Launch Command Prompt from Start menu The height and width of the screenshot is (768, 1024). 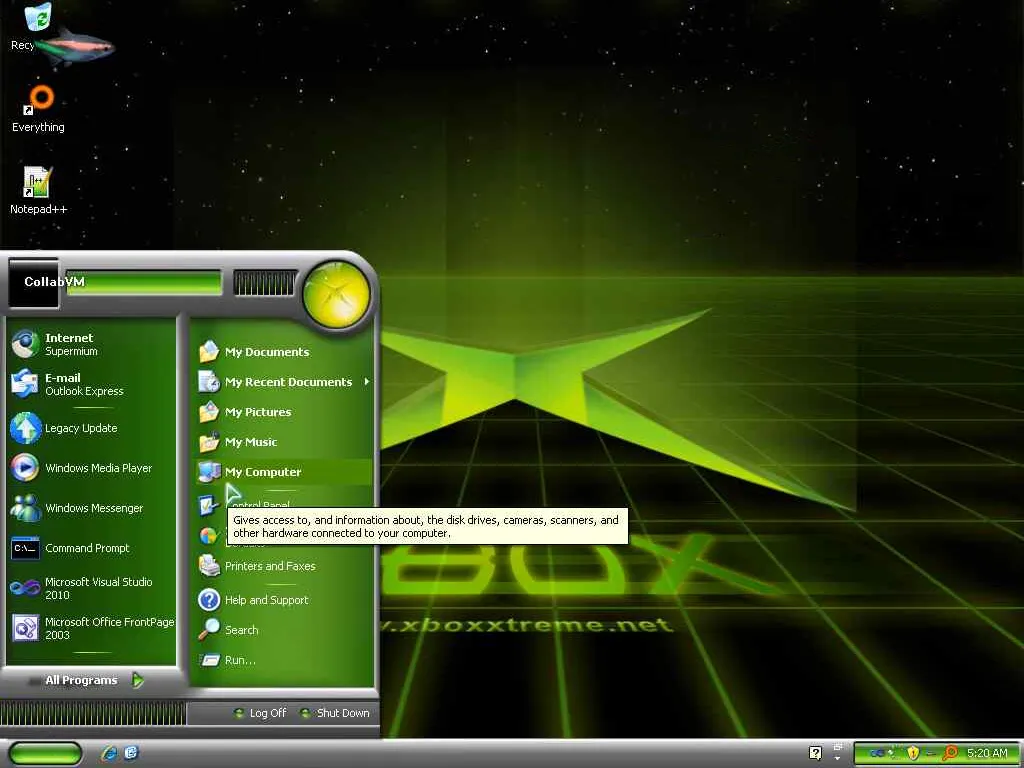[x=91, y=548]
